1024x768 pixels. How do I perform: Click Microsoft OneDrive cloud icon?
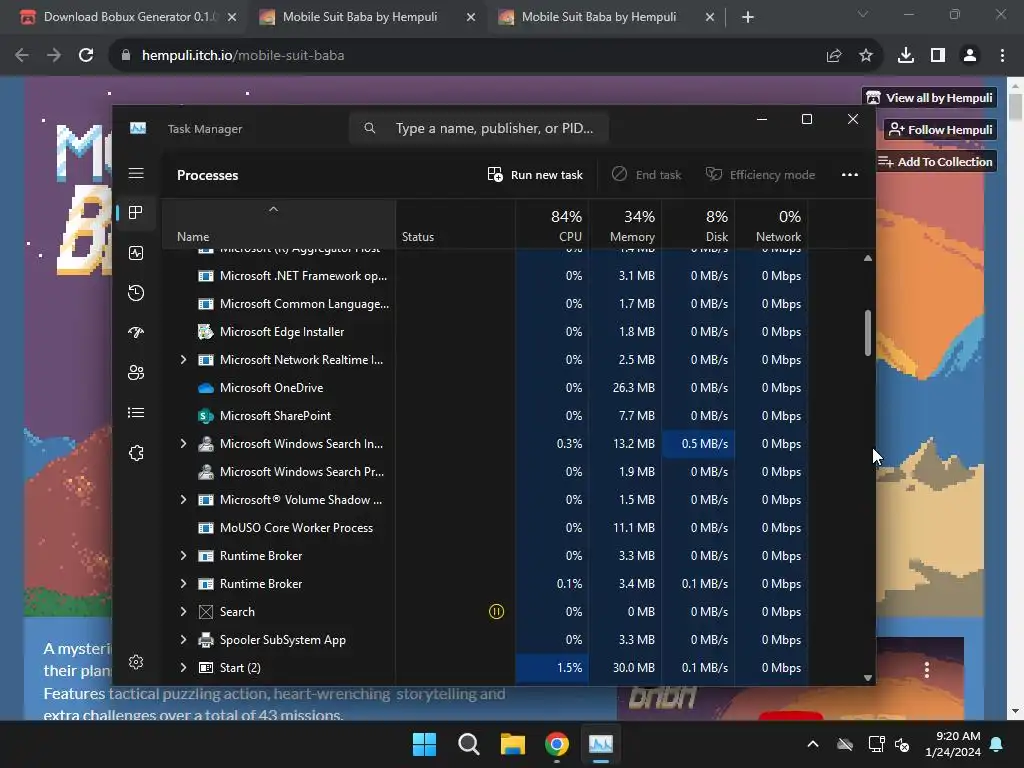[206, 388]
